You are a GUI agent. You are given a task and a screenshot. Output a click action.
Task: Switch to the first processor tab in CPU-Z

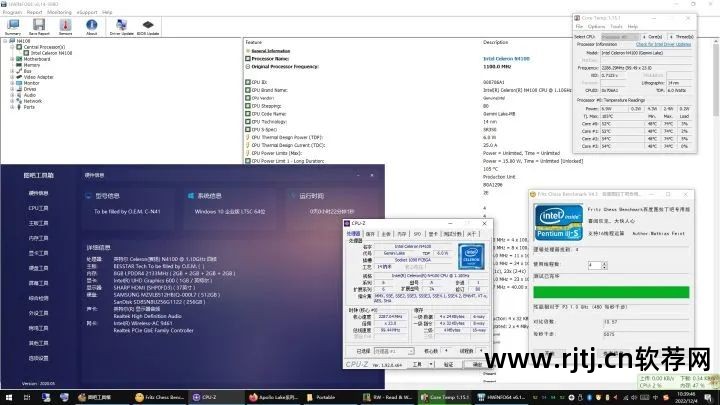[354, 234]
